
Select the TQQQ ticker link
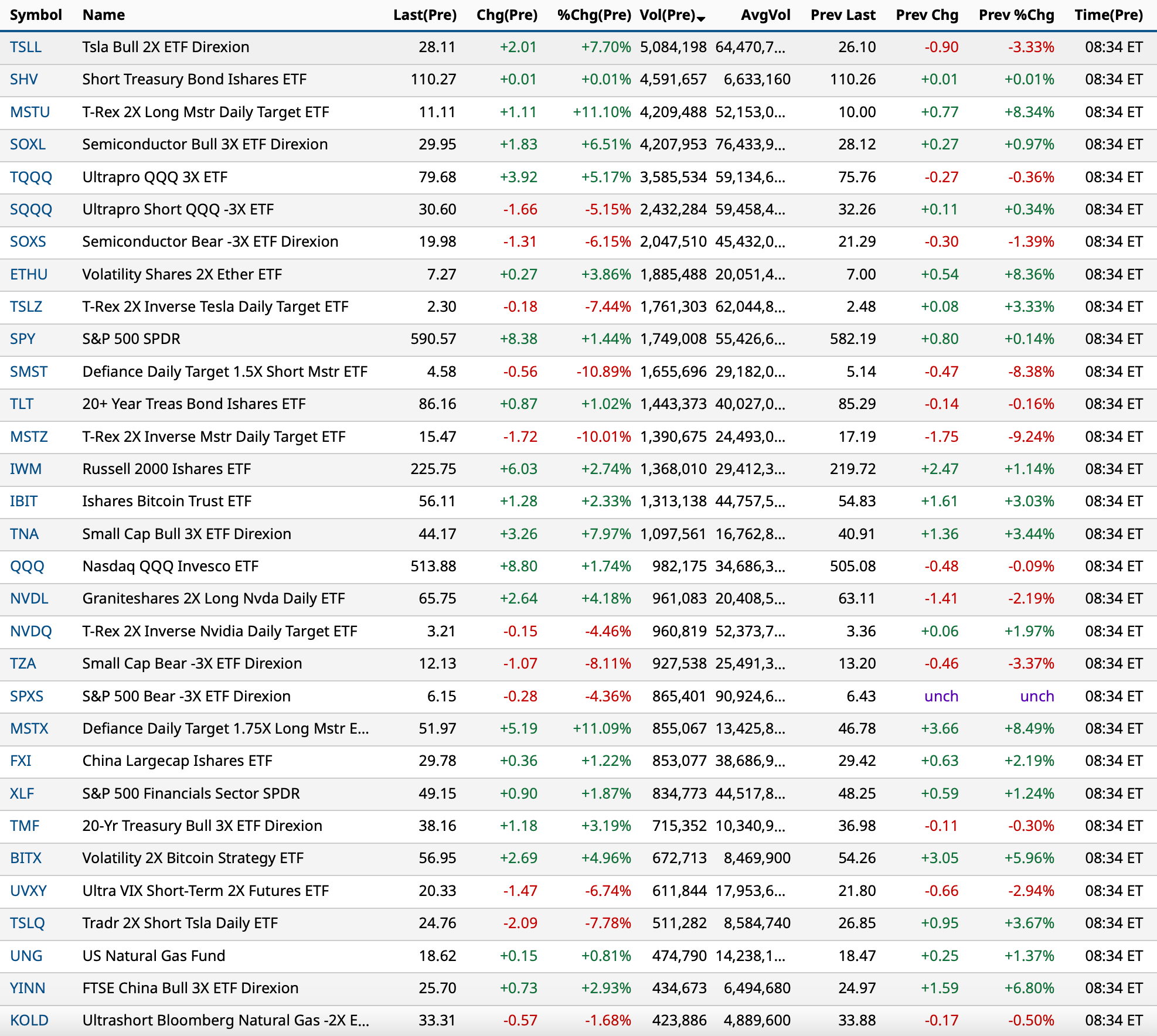pyautogui.click(x=31, y=177)
